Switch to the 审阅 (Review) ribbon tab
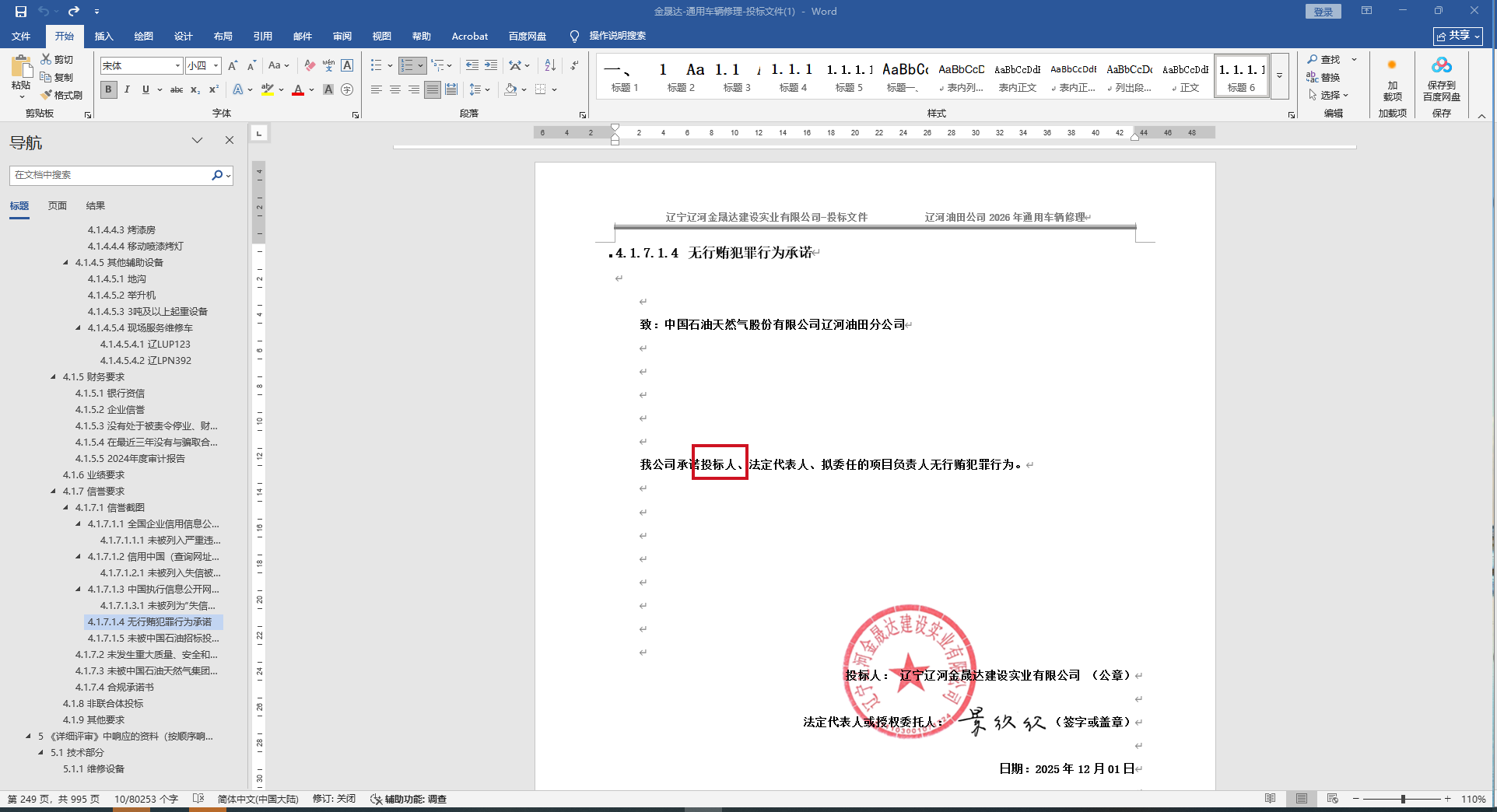This screenshot has height=812, width=1497. [x=342, y=36]
